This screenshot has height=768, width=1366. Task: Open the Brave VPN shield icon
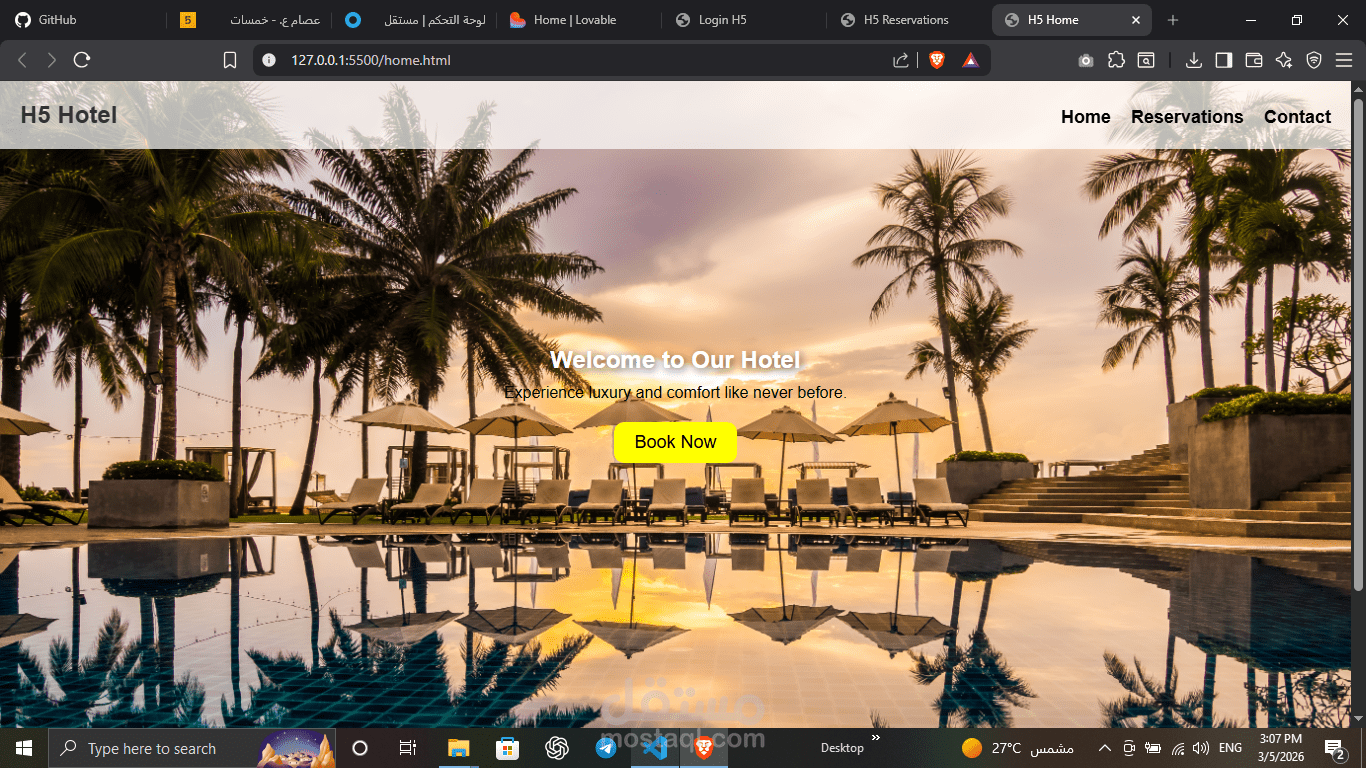click(x=1314, y=60)
